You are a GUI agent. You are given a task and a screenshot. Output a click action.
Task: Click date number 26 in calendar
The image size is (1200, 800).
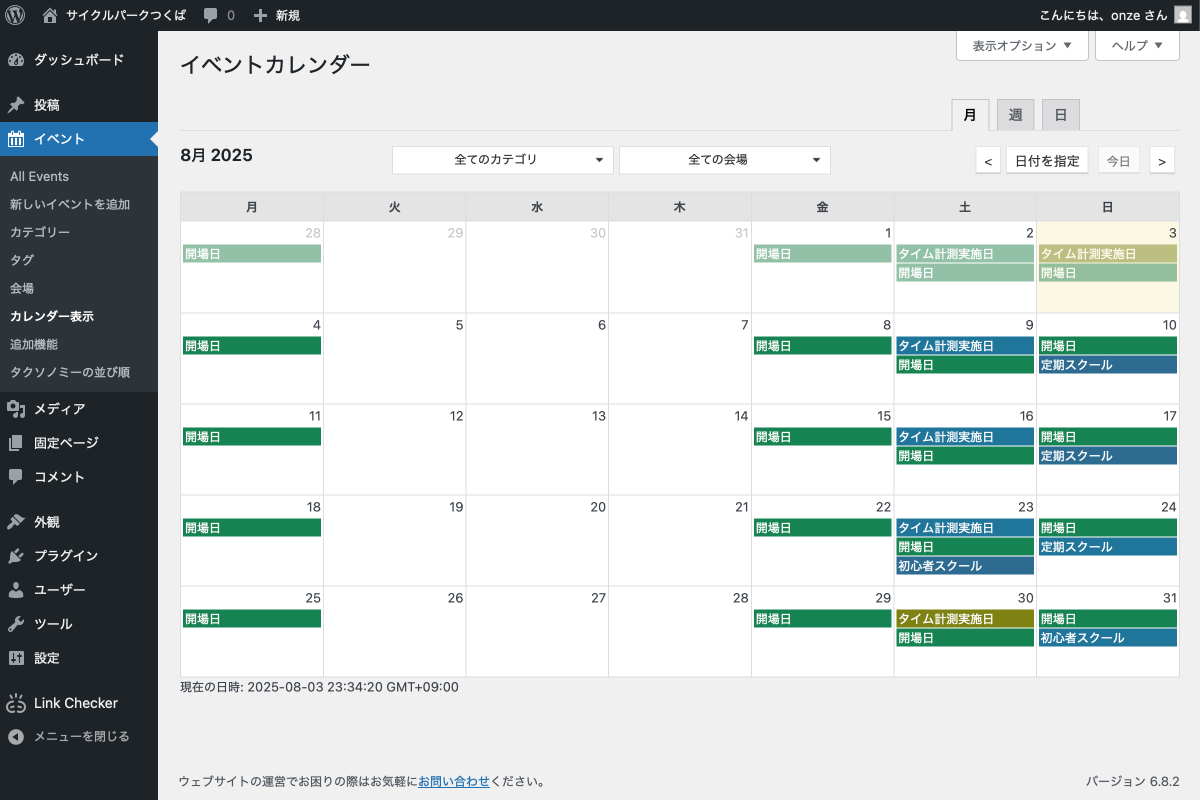[x=455, y=598]
